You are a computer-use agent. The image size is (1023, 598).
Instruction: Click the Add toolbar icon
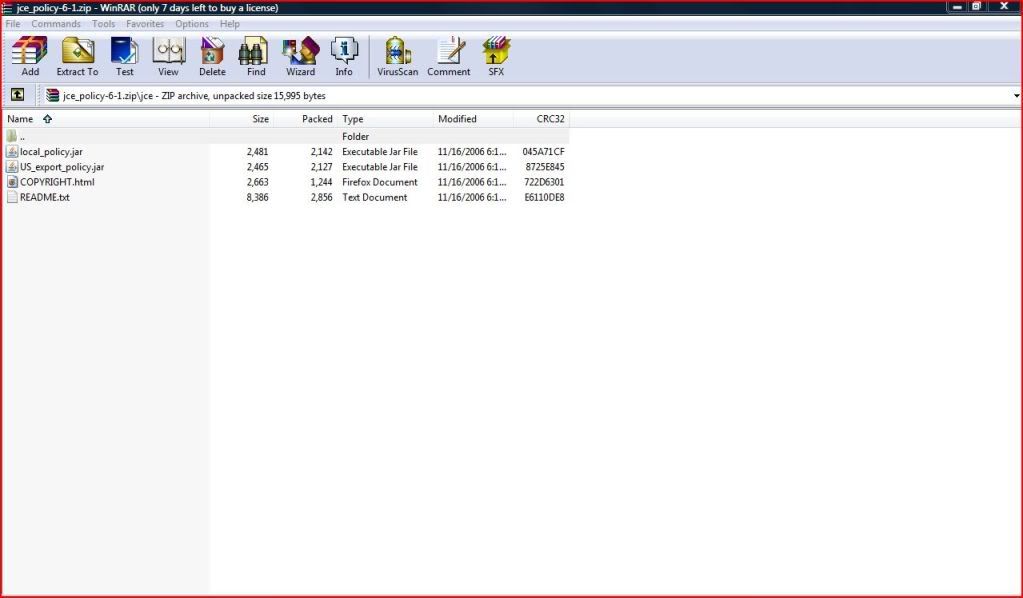30,56
